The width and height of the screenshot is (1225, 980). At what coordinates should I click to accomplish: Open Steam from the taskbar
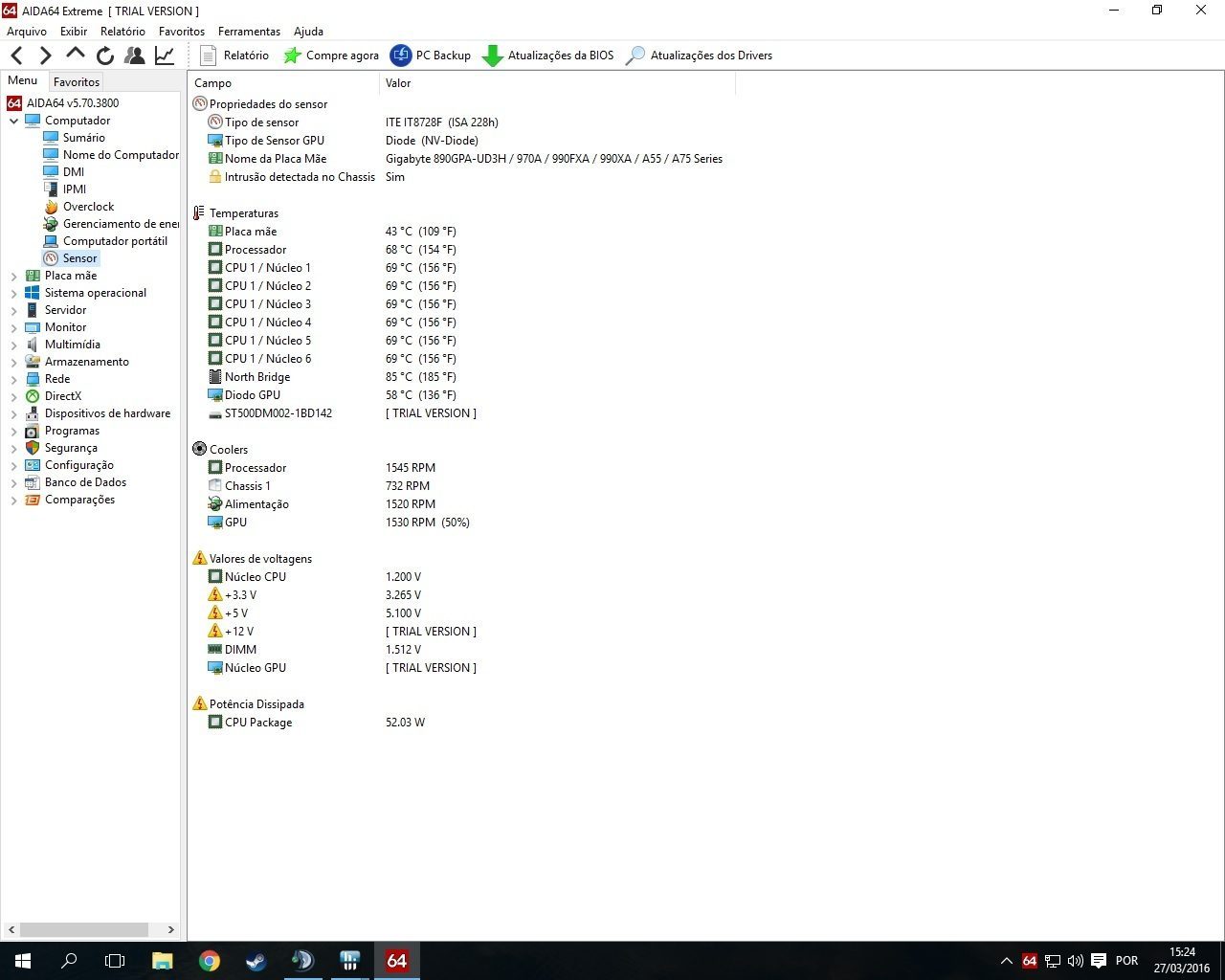[x=256, y=961]
